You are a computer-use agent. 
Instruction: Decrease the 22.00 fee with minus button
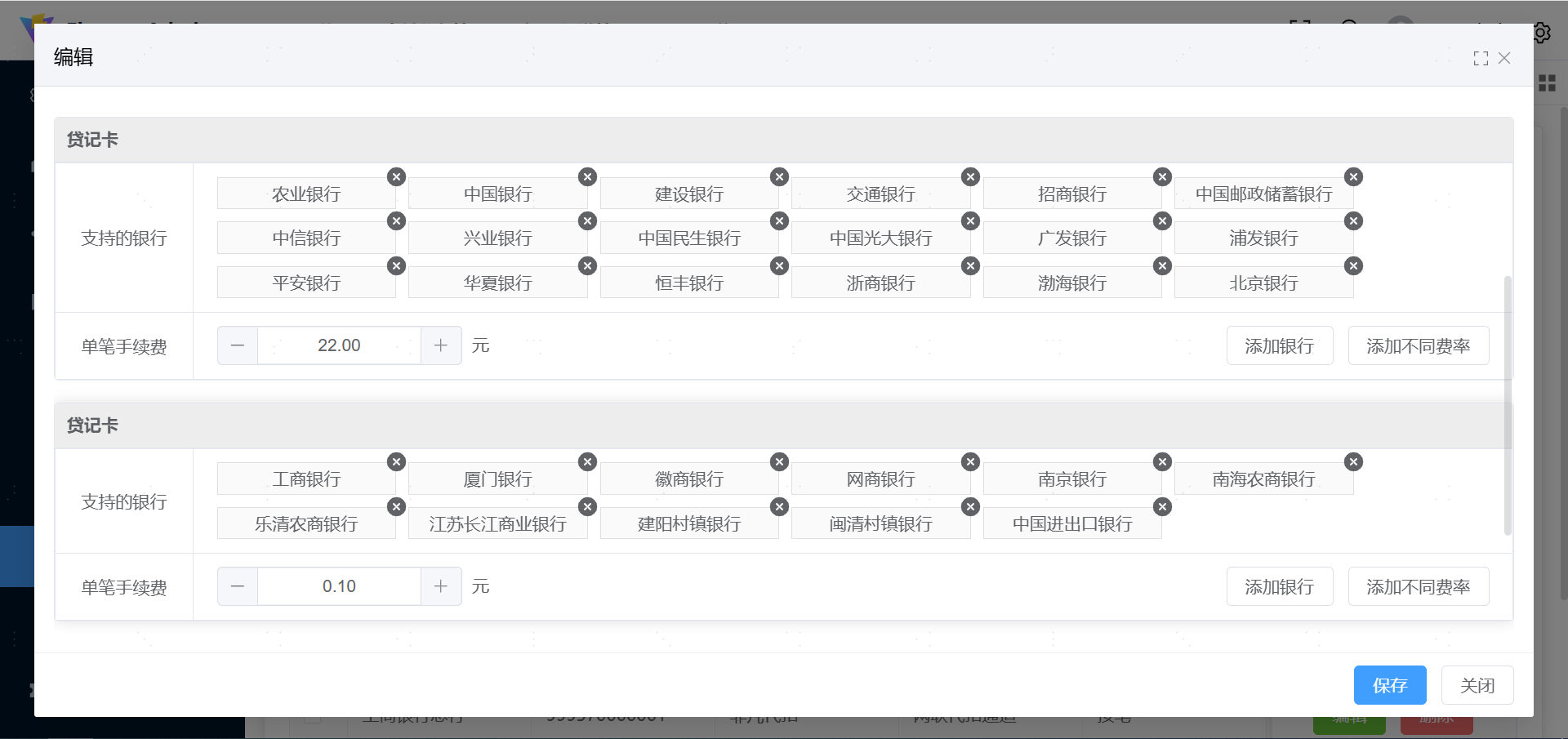238,345
